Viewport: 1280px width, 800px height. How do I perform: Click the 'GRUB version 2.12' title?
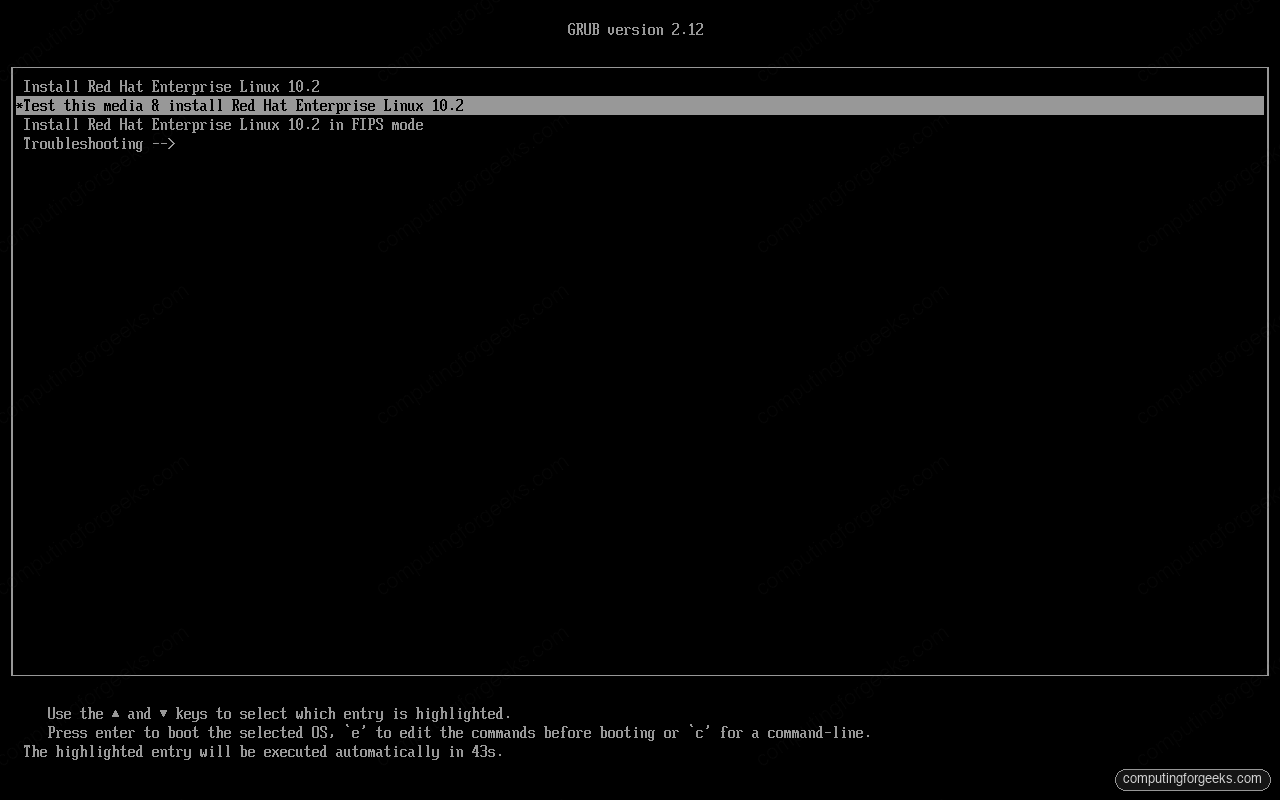(636, 30)
